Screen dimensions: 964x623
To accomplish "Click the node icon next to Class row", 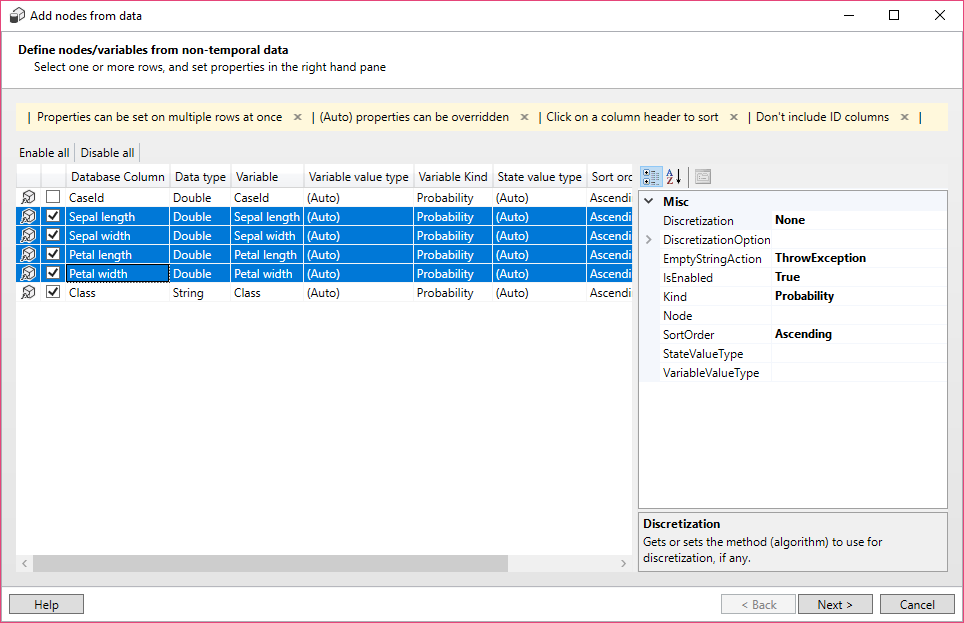I will tap(28, 292).
